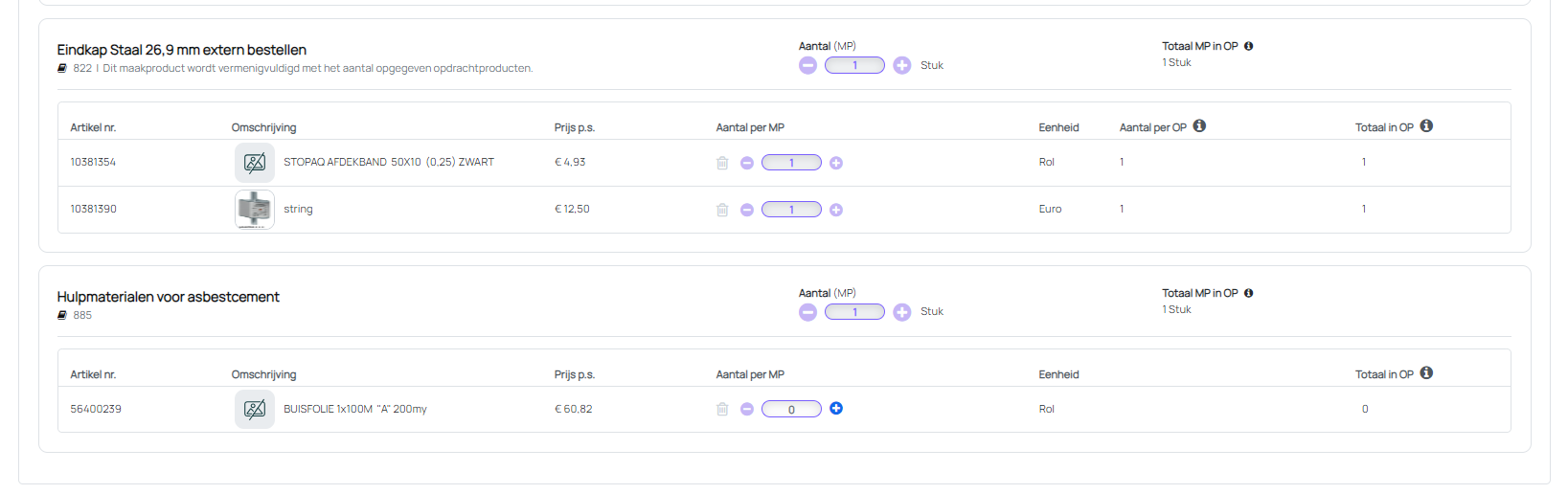Edit the BUISFOLIE quantity input field
This screenshot has width=1568, height=494.
coord(791,409)
